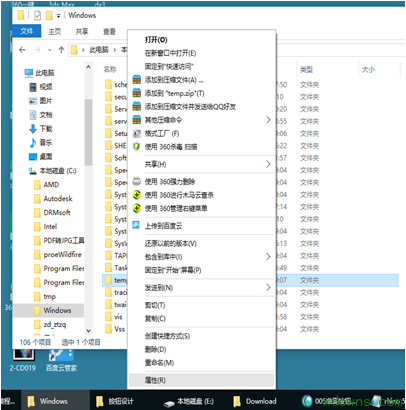406x410 pixels.
Task: Choose 属性(R) in context menu
Action: 202,380
